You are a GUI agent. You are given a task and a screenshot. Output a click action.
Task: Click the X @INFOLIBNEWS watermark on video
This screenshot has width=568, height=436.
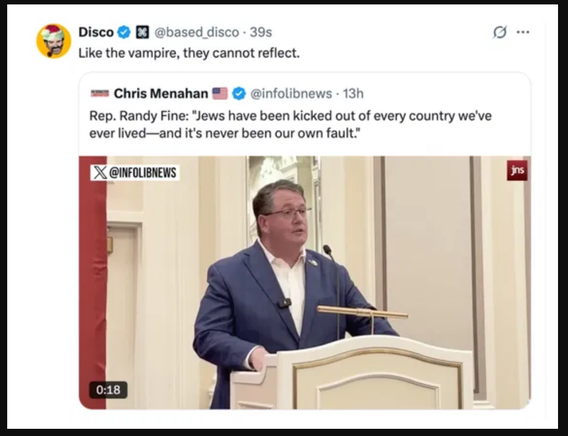[135, 172]
